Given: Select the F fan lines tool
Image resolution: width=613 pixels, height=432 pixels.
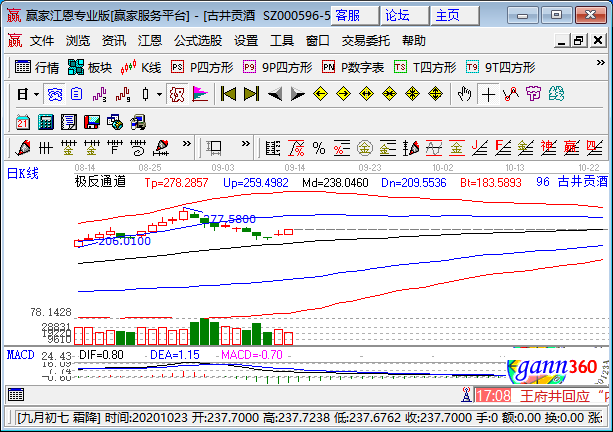Looking at the screenshot, I should point(503,148).
